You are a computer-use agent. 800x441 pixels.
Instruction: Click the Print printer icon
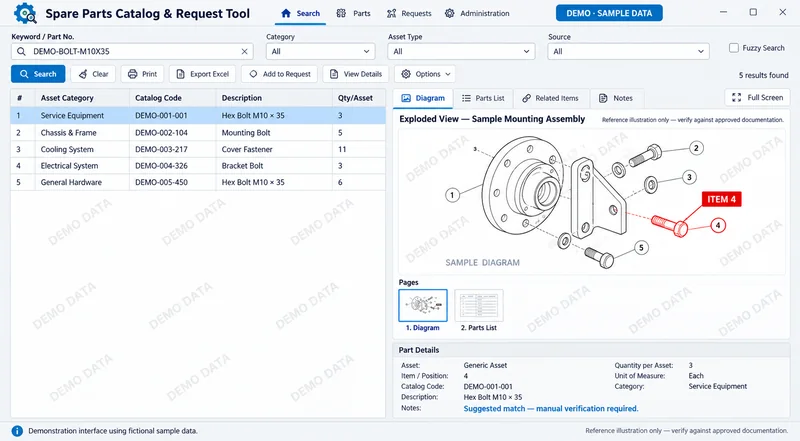(133, 74)
